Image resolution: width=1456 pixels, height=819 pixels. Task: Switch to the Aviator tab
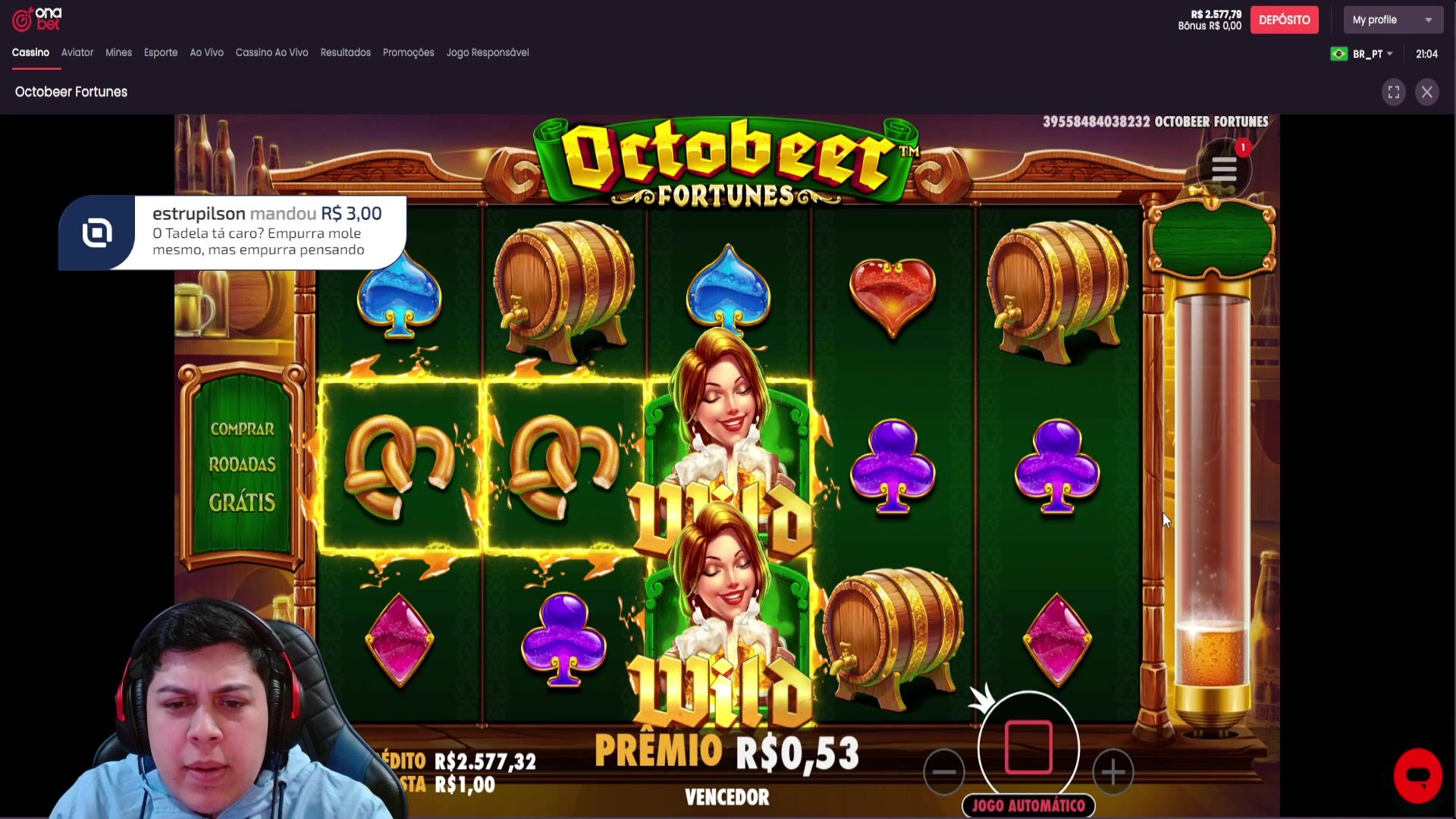(x=77, y=52)
